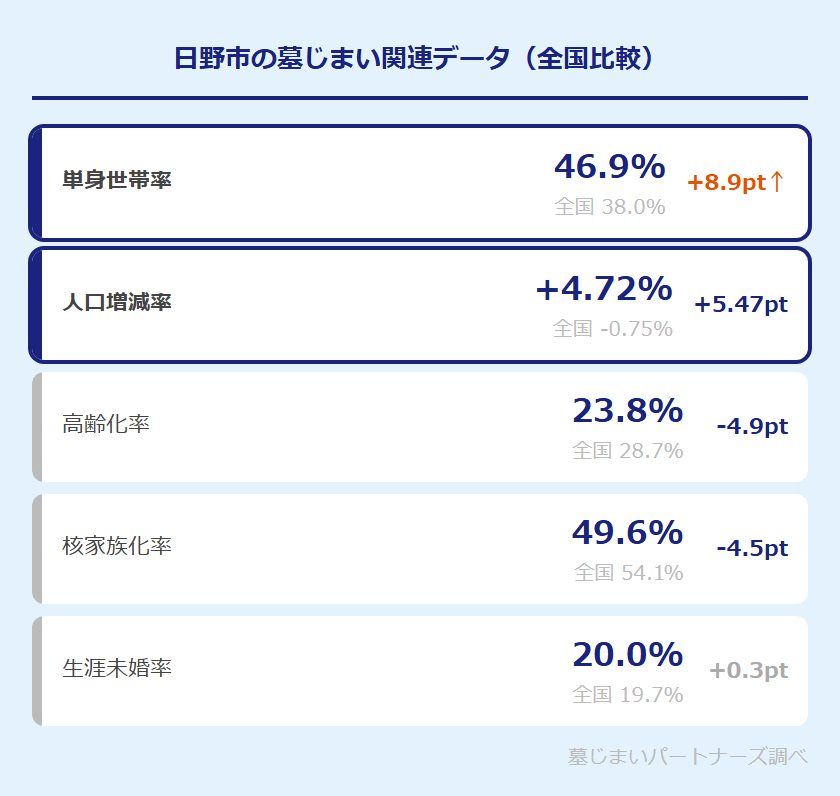Click the -4.9pt difference figure
Screen dimensions: 840x796
pyautogui.click(x=752, y=426)
